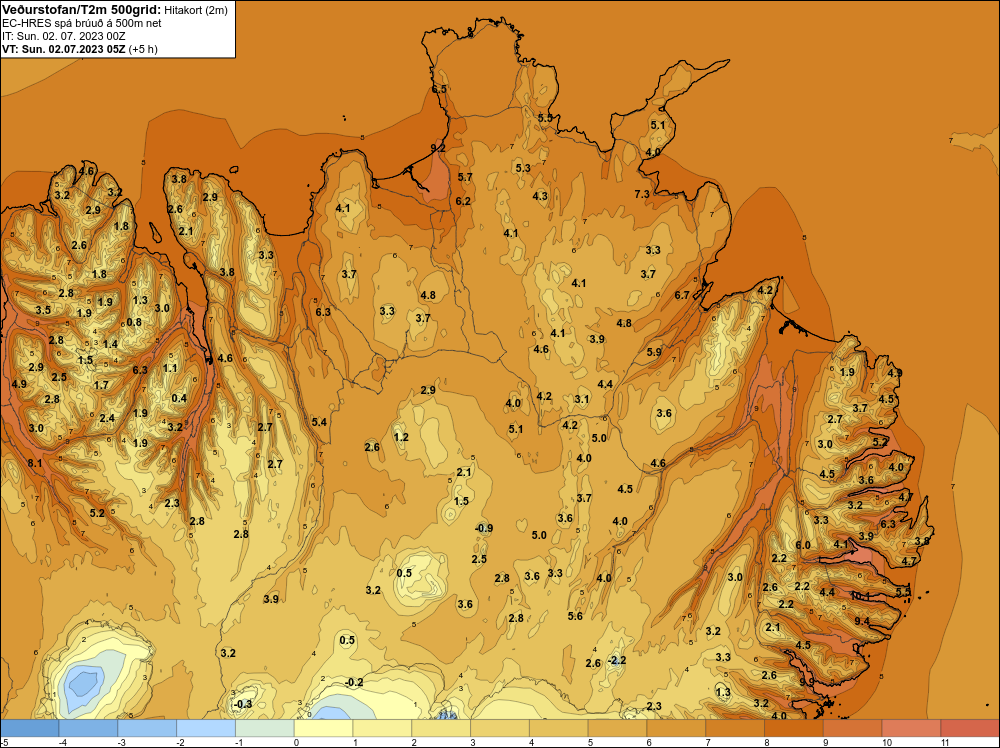Image resolution: width=1000 pixels, height=748 pixels.
Task: Click the -0.9 temperature value
Action: (484, 528)
